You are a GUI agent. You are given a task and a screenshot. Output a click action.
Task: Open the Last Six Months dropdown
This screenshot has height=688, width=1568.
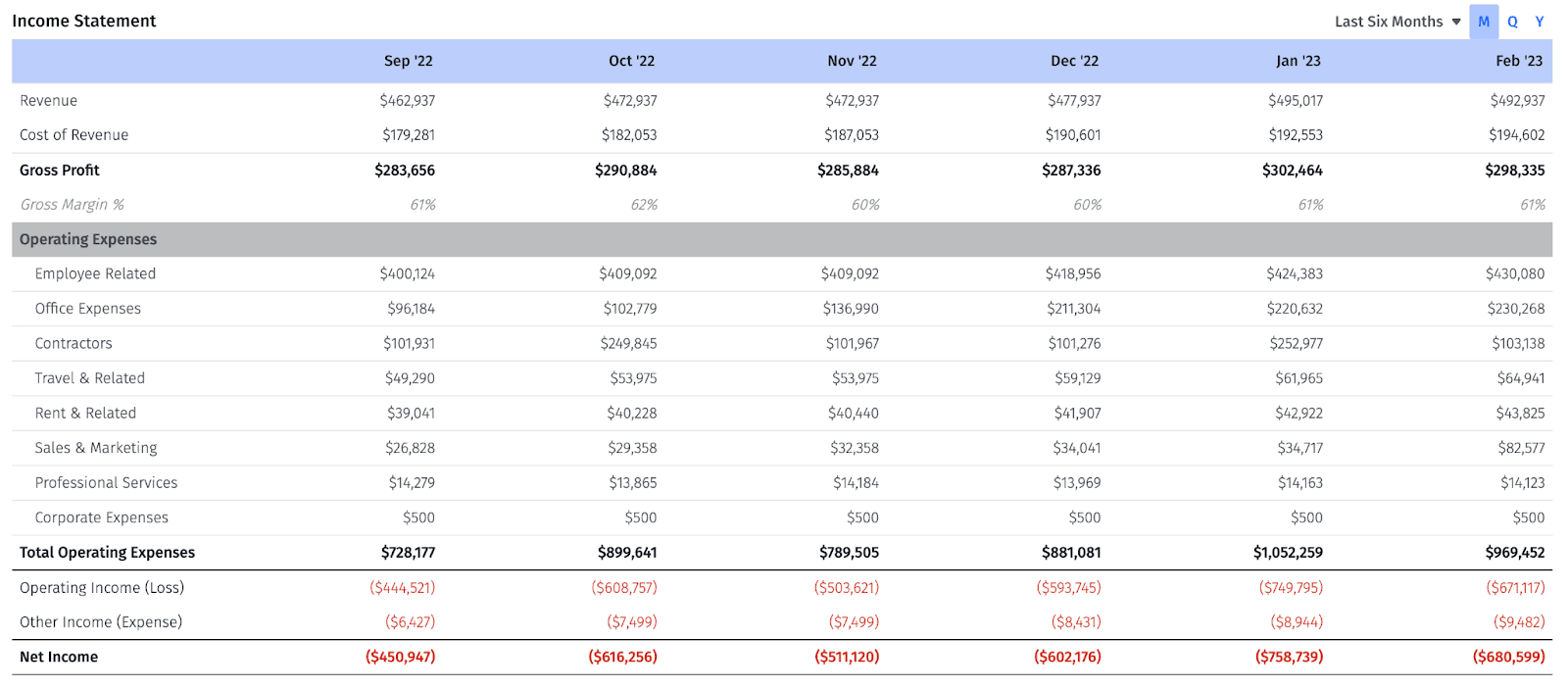(x=1388, y=22)
